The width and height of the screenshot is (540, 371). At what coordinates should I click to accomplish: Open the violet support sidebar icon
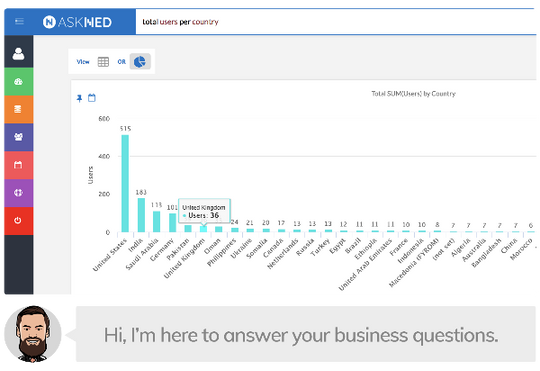19,193
